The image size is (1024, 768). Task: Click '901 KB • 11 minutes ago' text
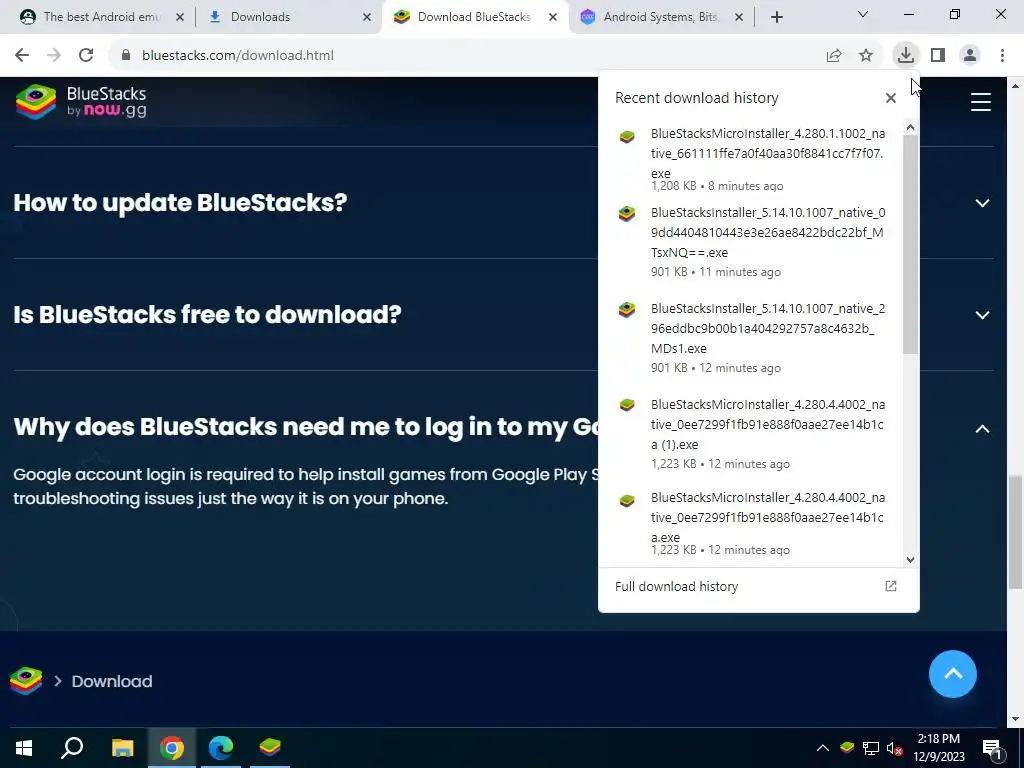(x=716, y=272)
